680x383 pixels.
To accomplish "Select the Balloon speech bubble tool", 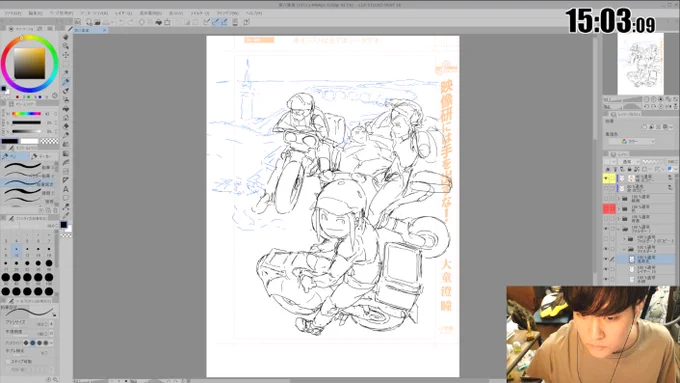I will click(x=65, y=198).
